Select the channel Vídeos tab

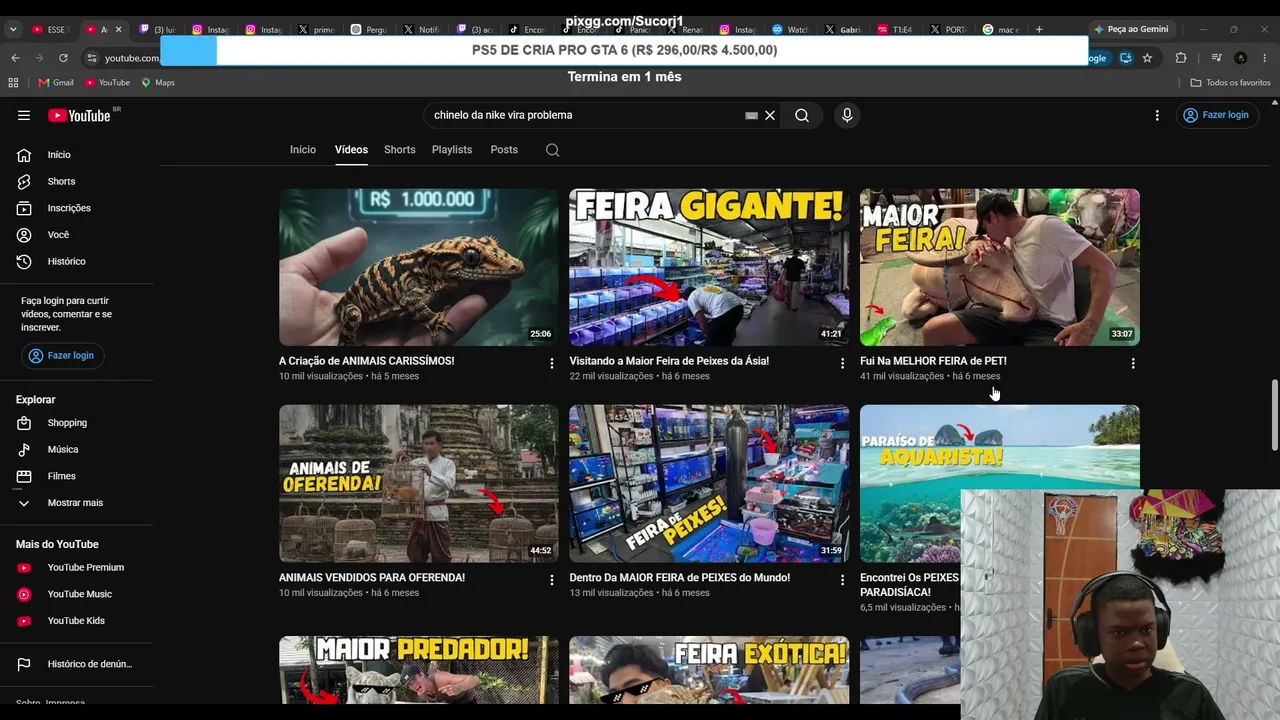(x=351, y=150)
